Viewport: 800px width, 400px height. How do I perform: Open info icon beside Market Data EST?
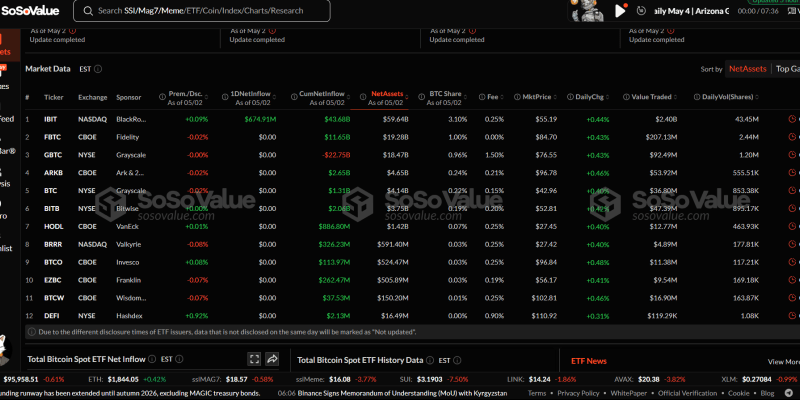pos(98,69)
